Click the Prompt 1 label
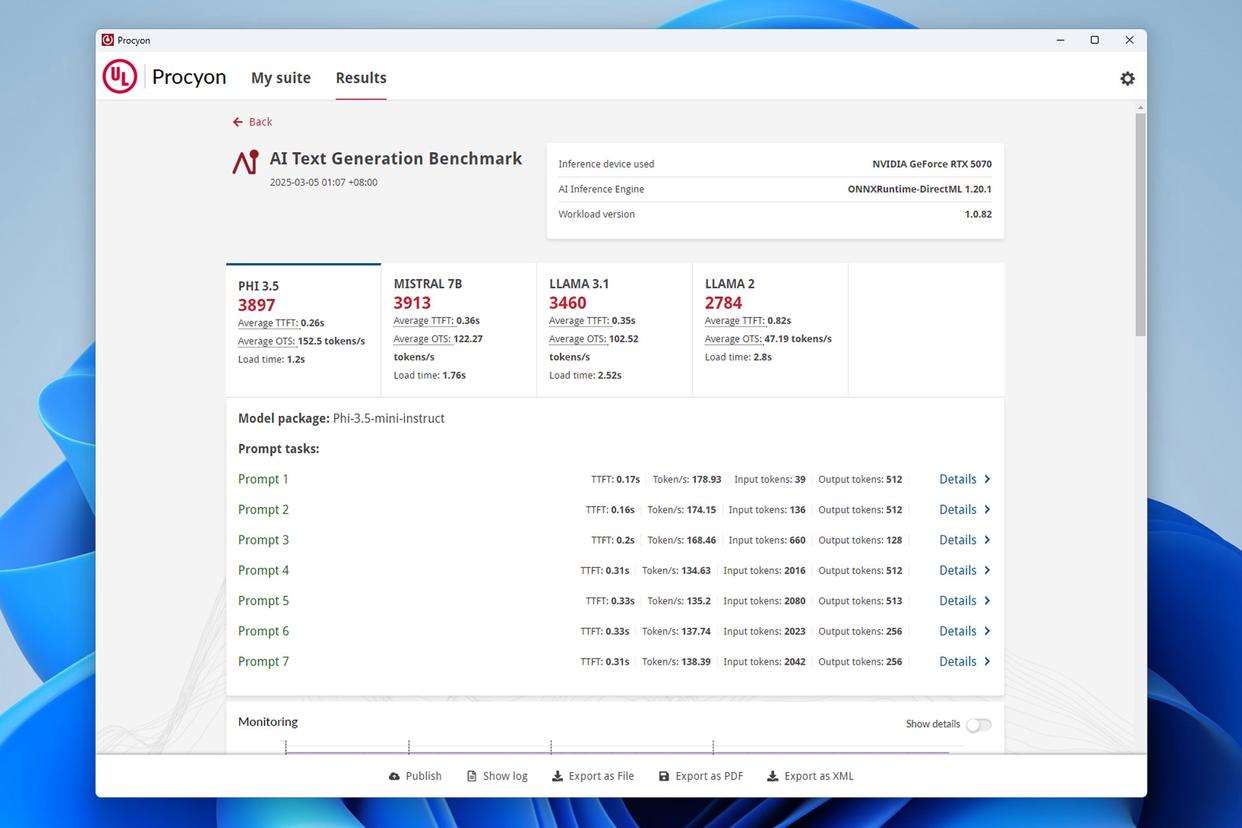Screen dimensions: 1242x828 point(263,479)
